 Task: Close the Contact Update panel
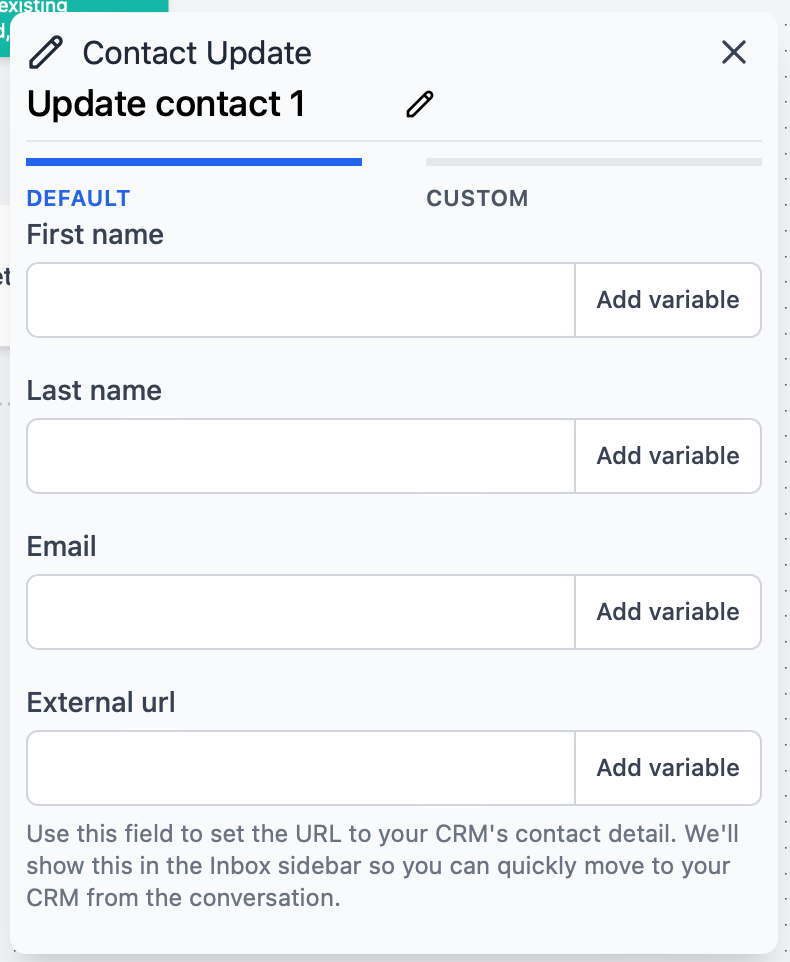734,53
